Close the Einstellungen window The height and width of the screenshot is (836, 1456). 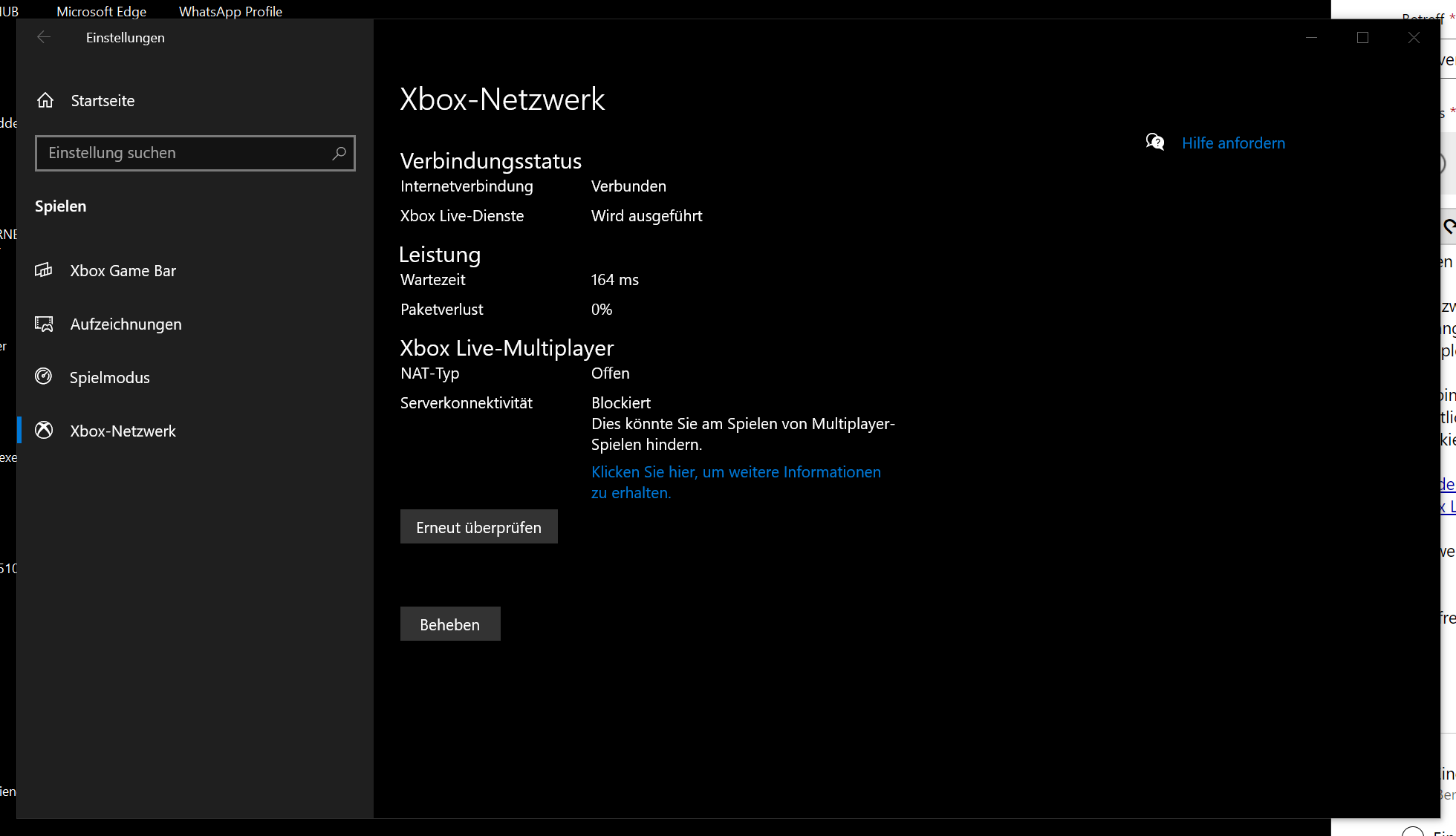pos(1414,37)
